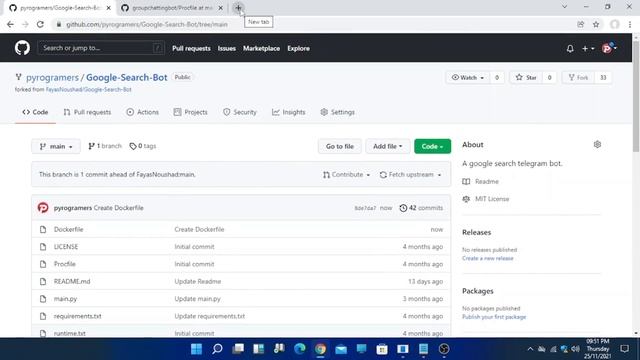640x360 pixels.
Task: Open the Security tab
Action: click(x=240, y=112)
